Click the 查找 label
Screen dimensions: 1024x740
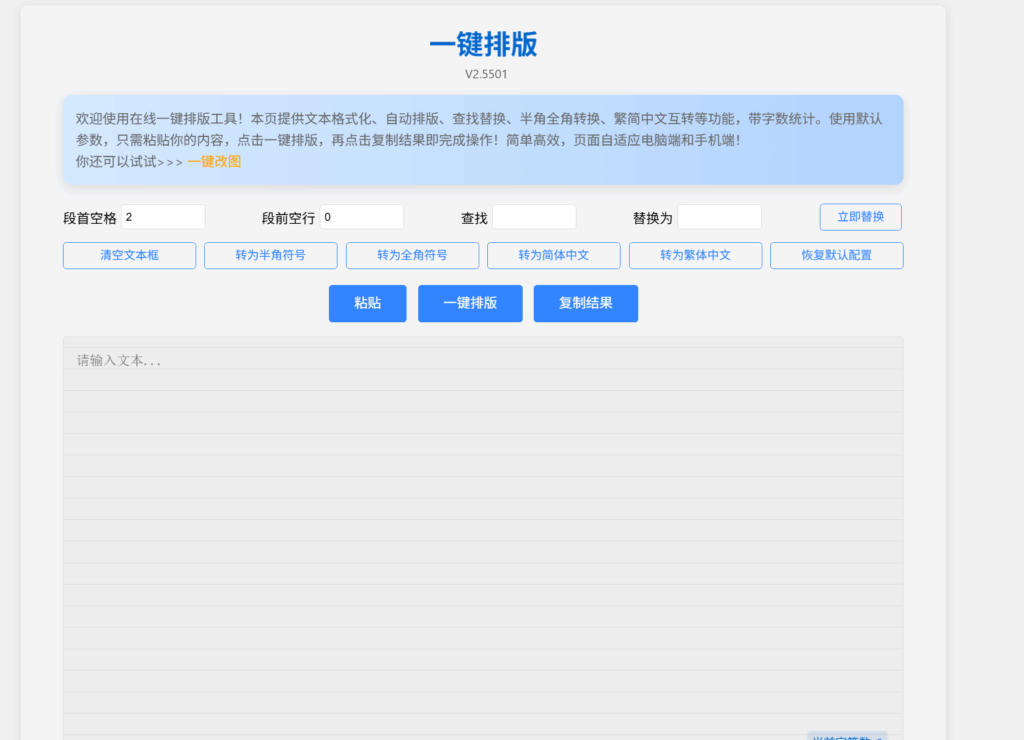(474, 218)
